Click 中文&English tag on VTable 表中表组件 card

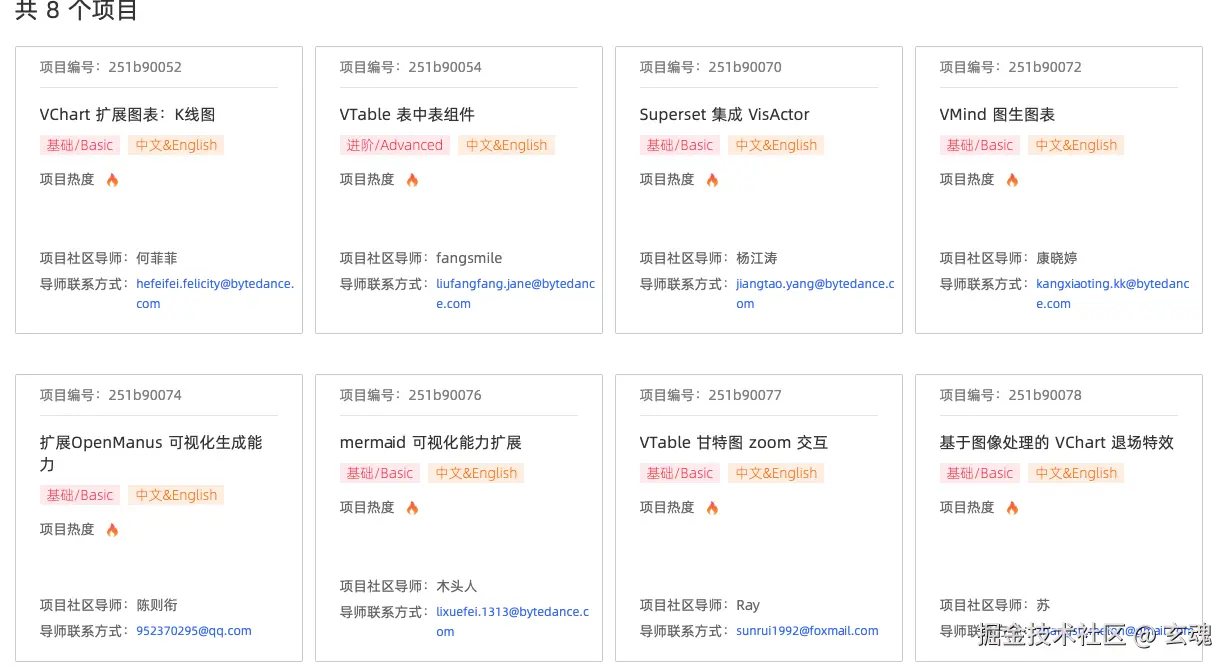coord(506,145)
